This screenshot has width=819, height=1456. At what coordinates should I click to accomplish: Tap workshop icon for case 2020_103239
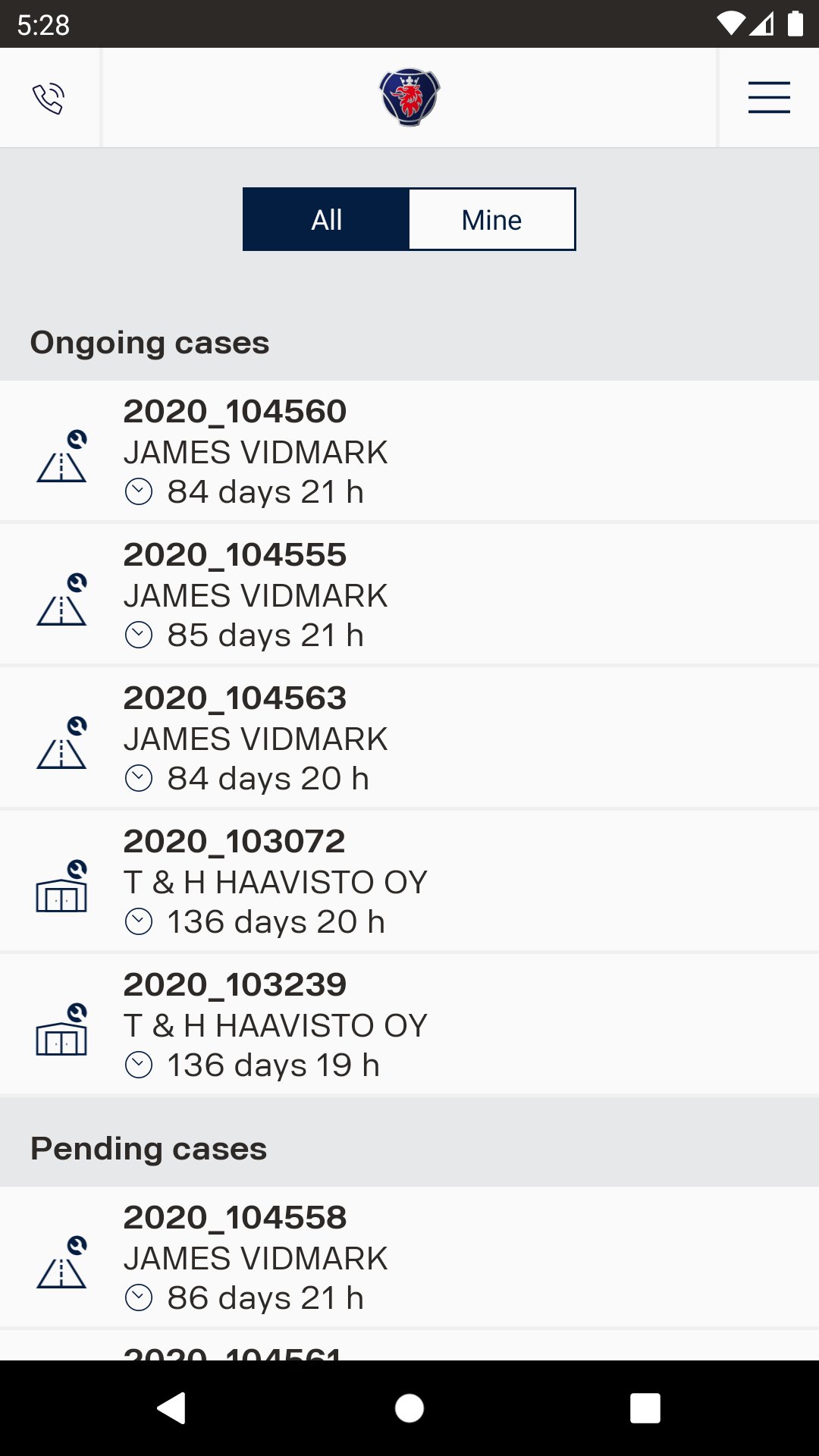tap(62, 1031)
